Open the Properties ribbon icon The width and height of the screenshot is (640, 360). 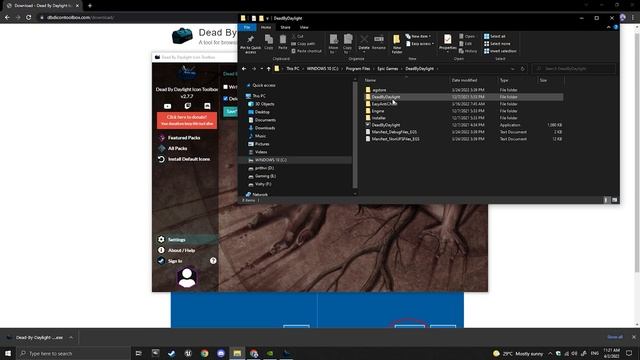(448, 43)
